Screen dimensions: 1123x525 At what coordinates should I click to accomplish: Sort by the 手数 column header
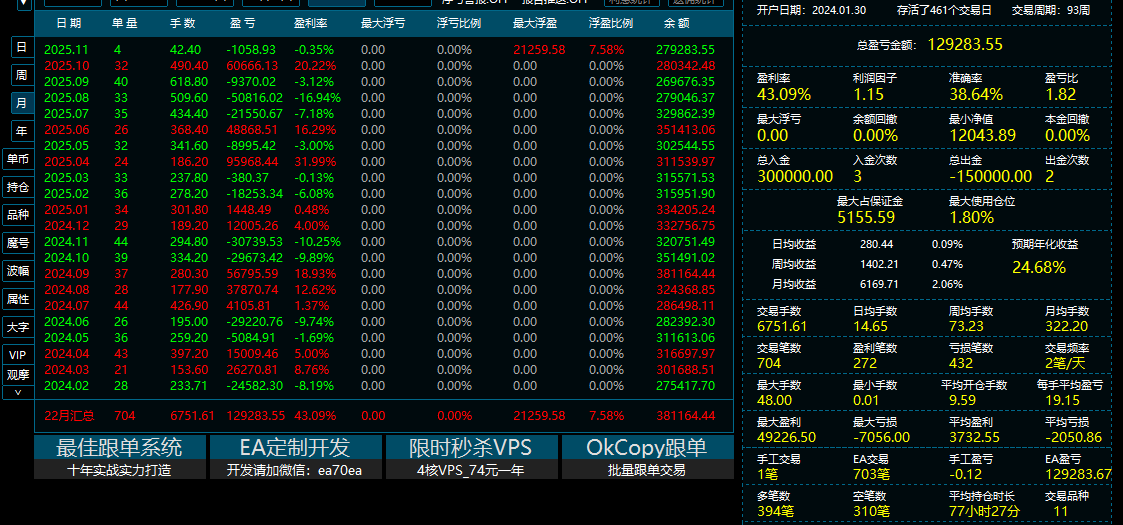pos(183,23)
